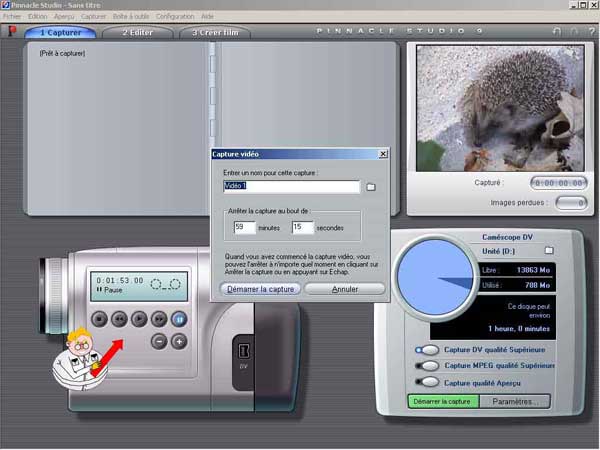600x450 pixels.
Task: Click the red flag icon beside Capturer tab
Action: [x=12, y=31]
